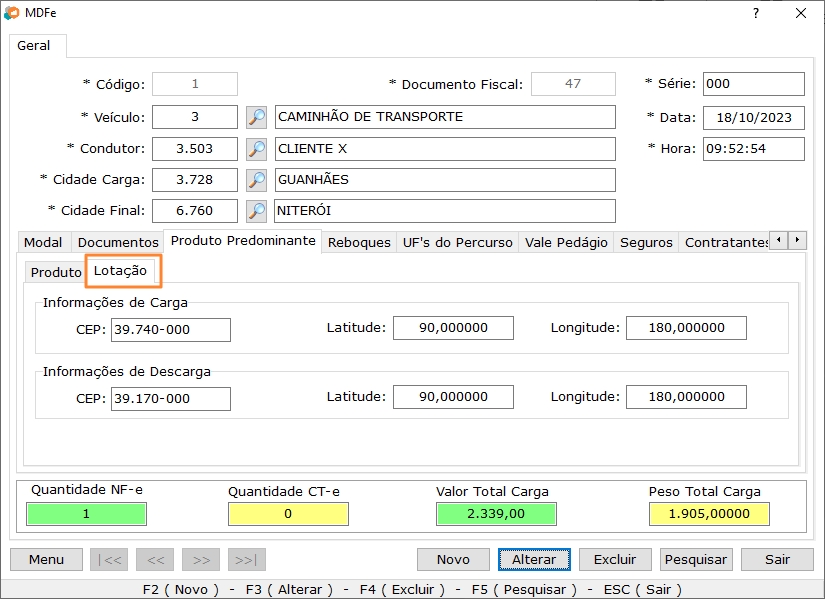Click the Descarga Longitude field

coord(686,397)
